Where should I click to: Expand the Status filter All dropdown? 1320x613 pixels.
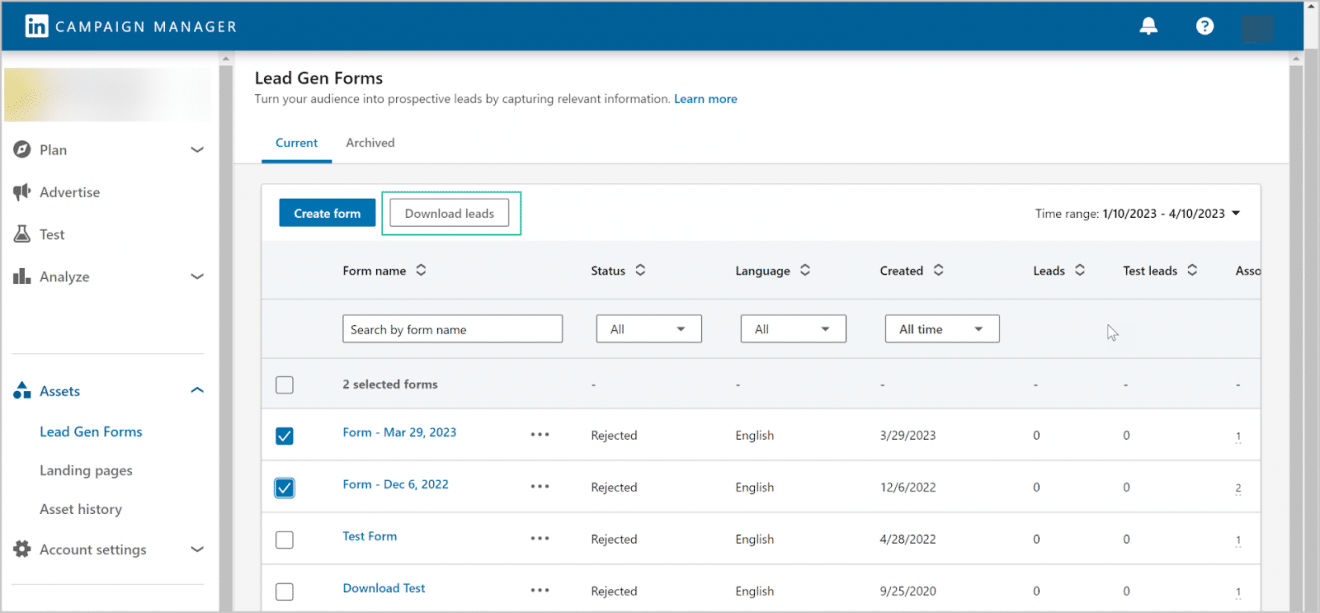pyautogui.click(x=648, y=328)
